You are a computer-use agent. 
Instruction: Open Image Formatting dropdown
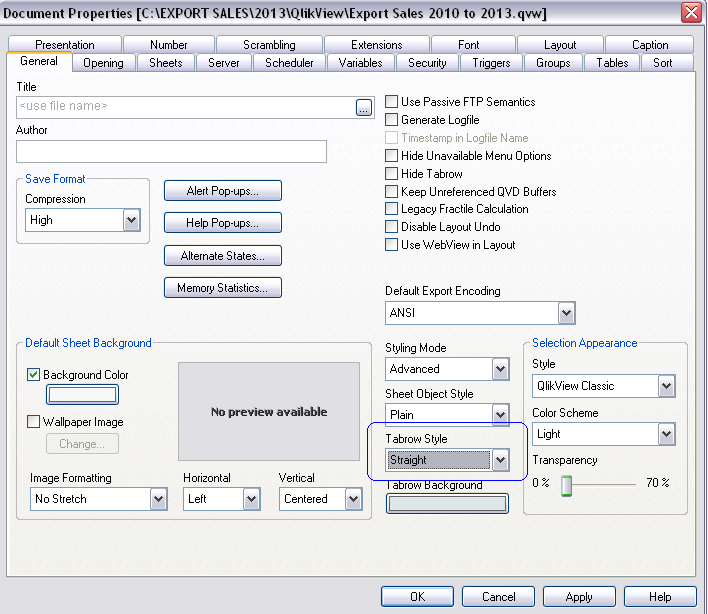(158, 499)
